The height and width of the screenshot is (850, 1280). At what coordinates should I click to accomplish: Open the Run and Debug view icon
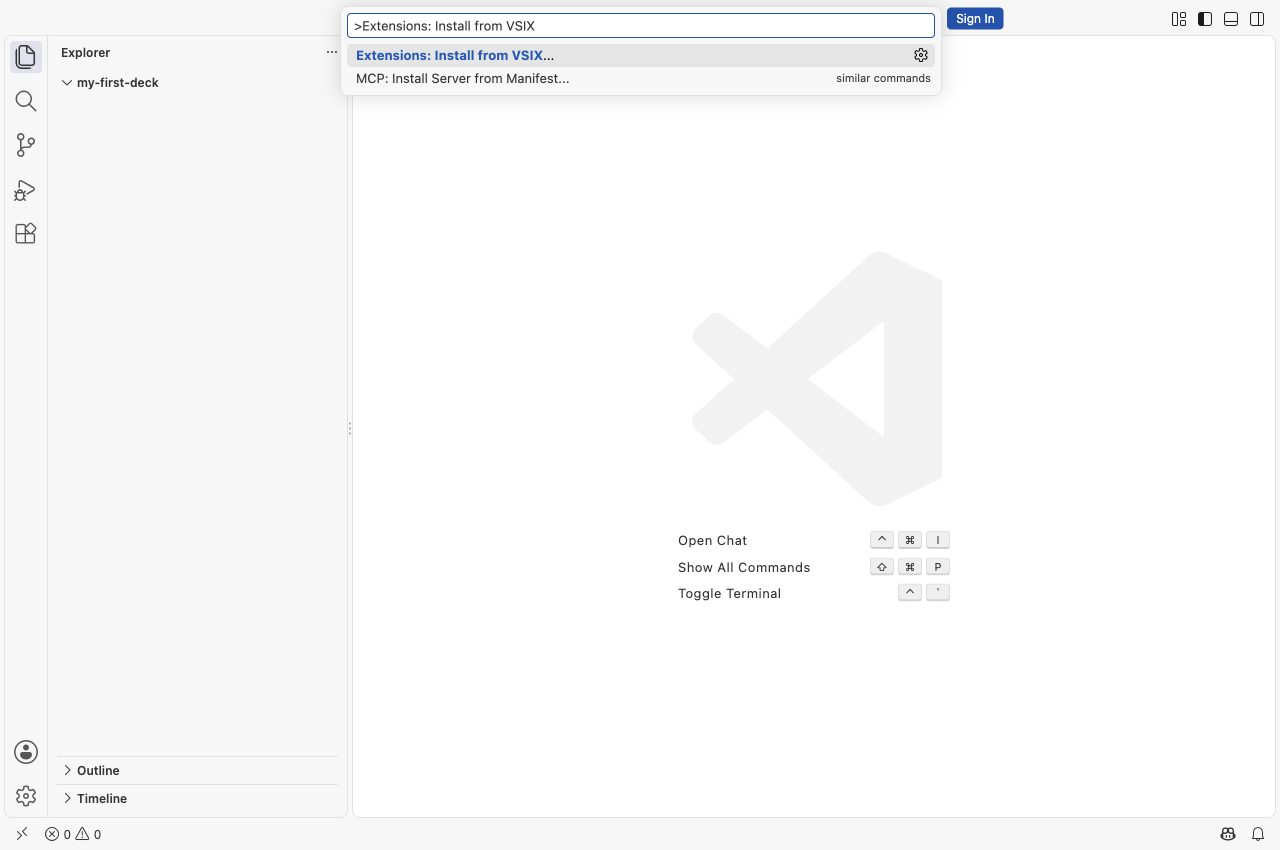(x=26, y=189)
